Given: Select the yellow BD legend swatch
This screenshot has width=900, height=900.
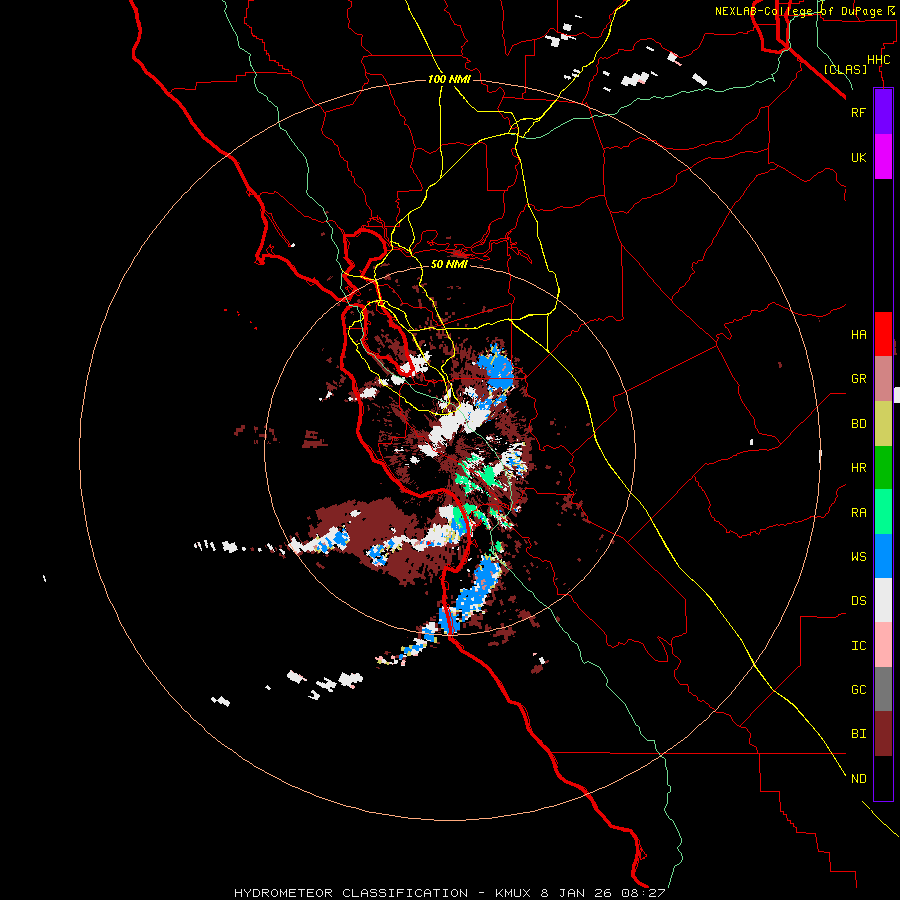Looking at the screenshot, I should click(883, 424).
